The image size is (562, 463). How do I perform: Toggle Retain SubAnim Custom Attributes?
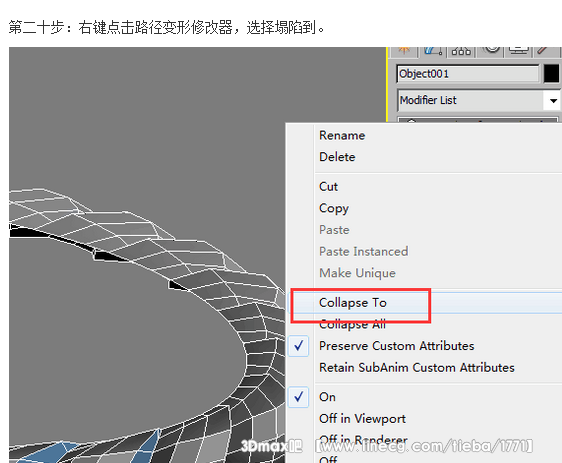pos(417,368)
